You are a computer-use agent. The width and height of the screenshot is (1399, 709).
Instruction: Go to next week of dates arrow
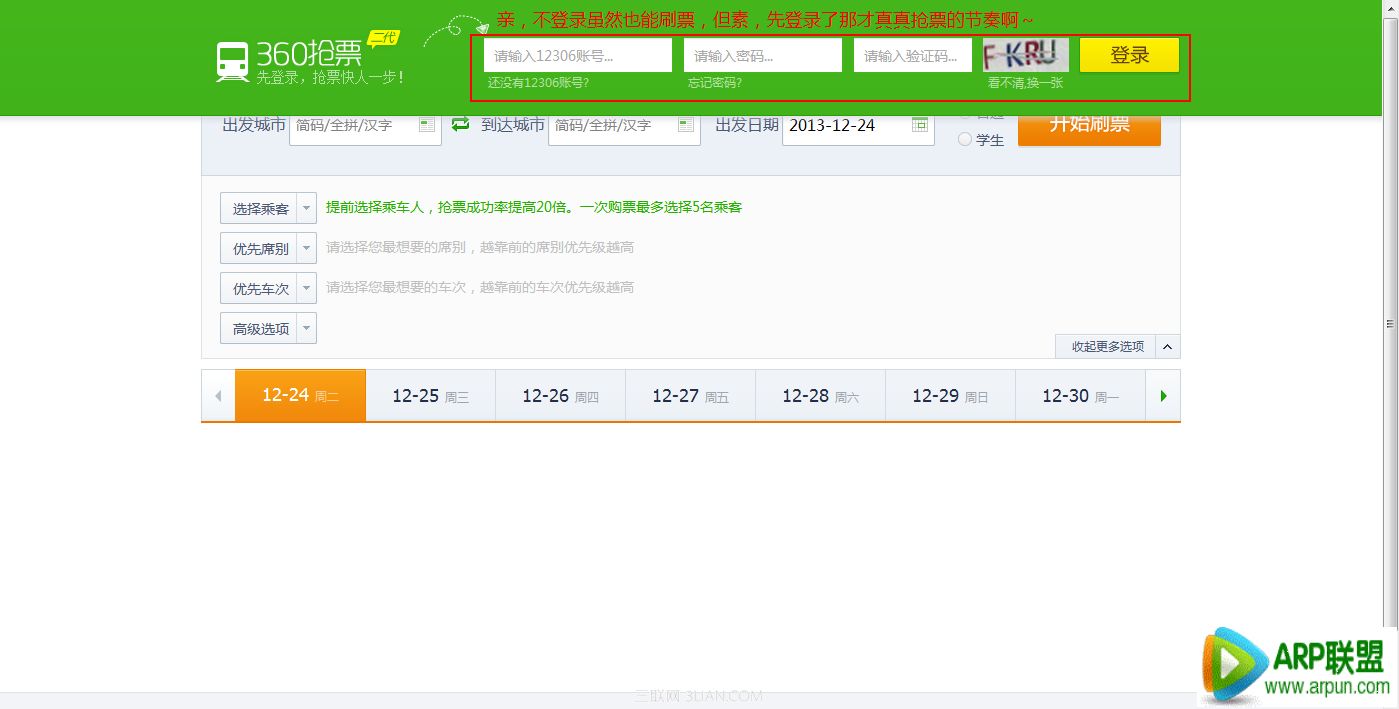point(1163,396)
